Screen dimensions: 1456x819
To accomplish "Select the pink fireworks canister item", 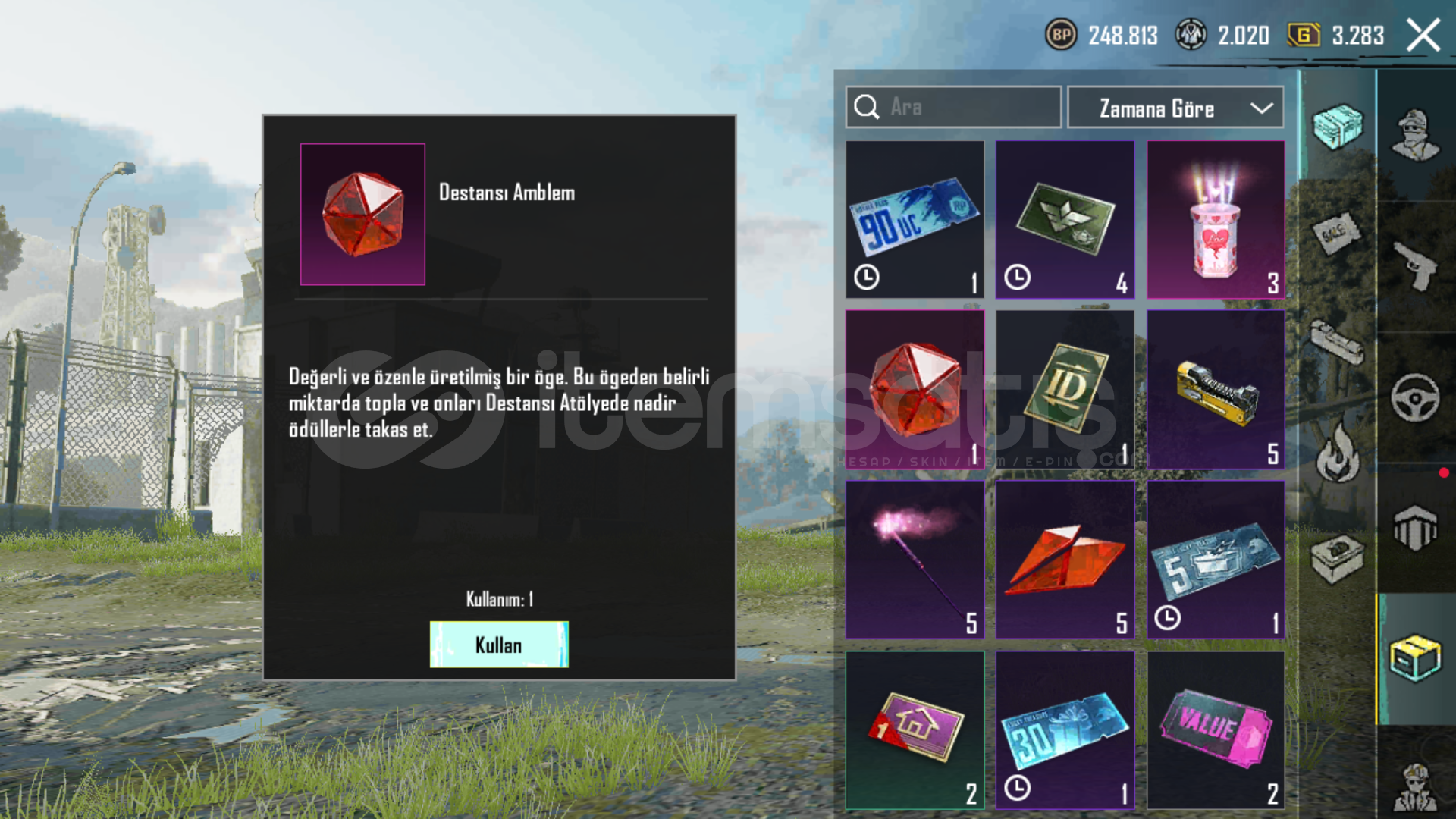I will coord(1216,219).
